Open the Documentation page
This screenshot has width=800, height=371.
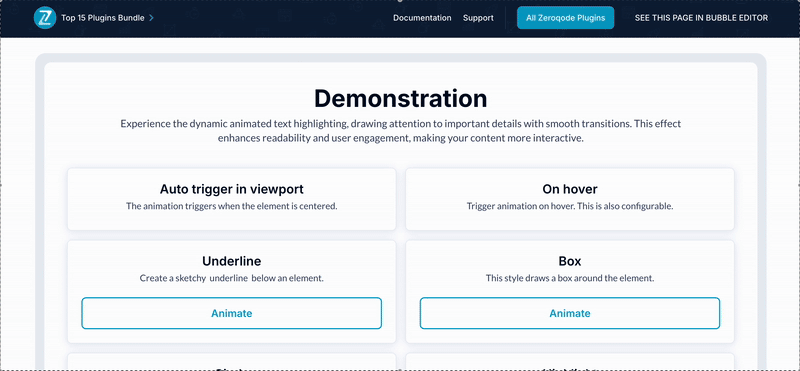point(422,18)
